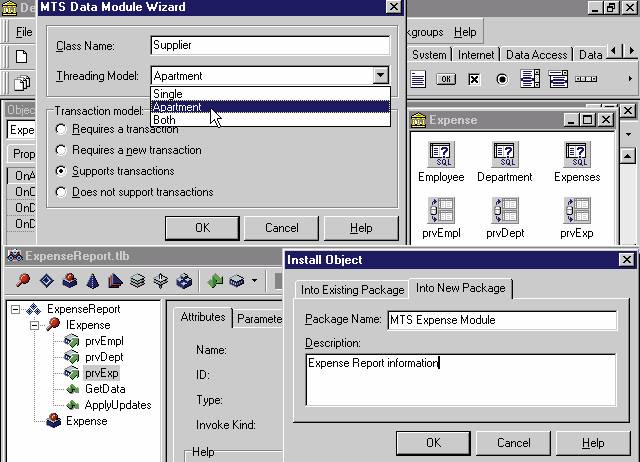Choose 'Both' from threading model list
This screenshot has height=462, width=640.
click(x=164, y=120)
